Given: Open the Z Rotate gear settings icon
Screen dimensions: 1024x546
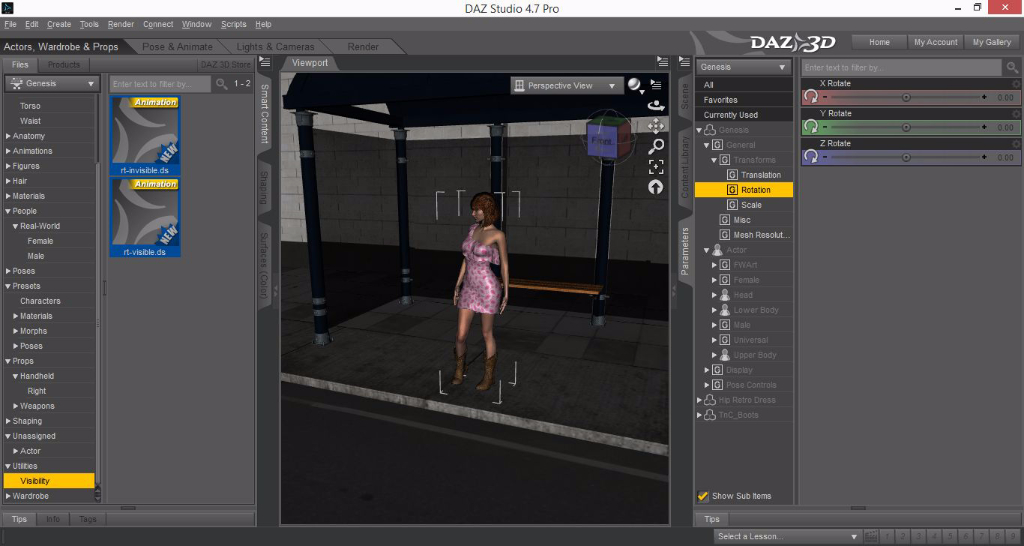Looking at the screenshot, I should 1016,144.
